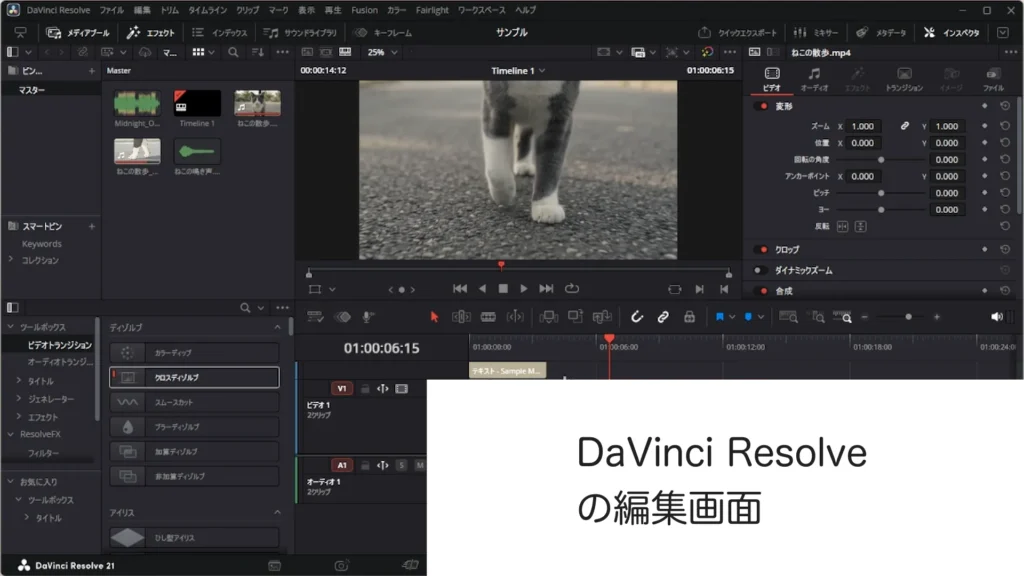Toggle the 合成 section enable switch
Screen dimensions: 1024x576
coord(761,291)
